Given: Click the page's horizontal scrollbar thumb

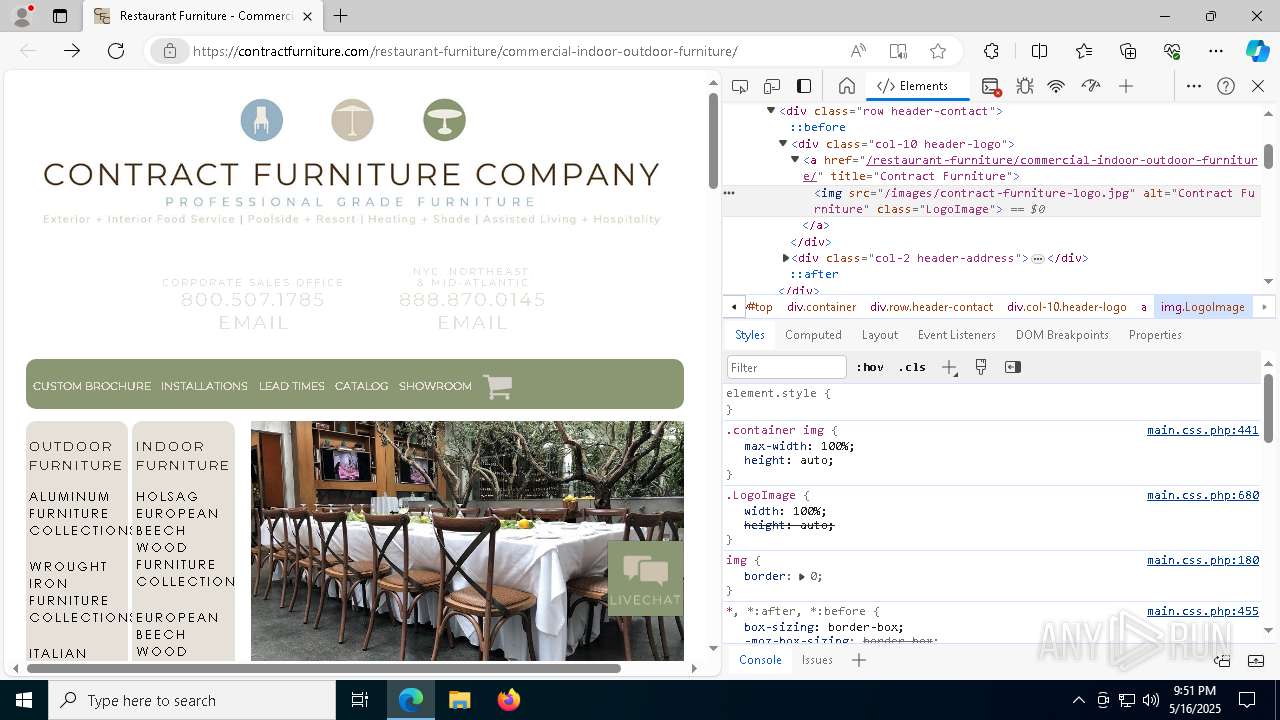Looking at the screenshot, I should point(324,668).
